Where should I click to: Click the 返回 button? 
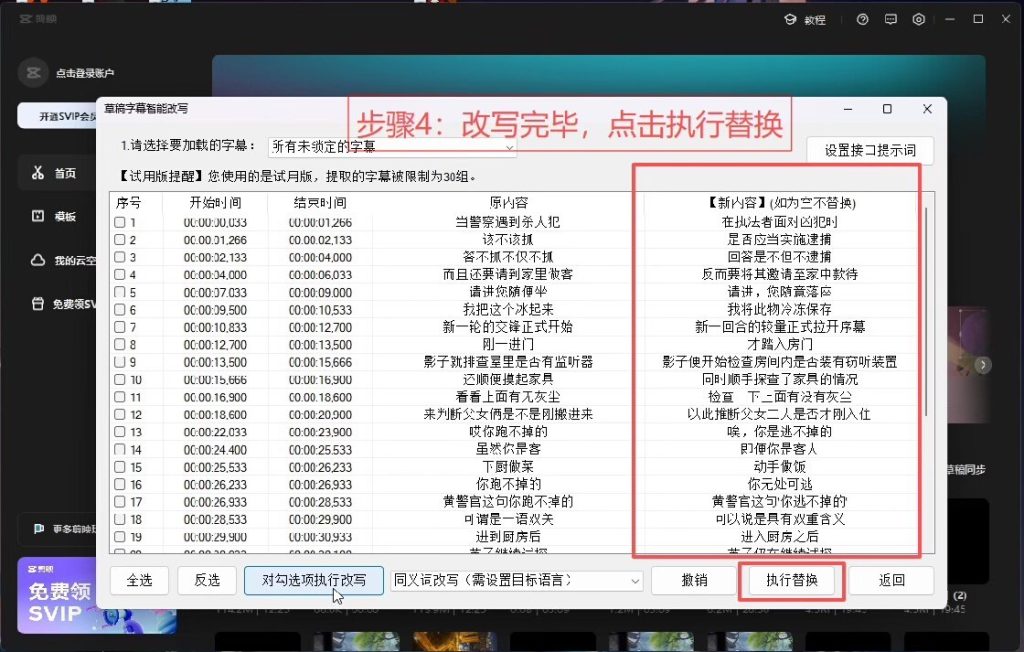coord(891,580)
